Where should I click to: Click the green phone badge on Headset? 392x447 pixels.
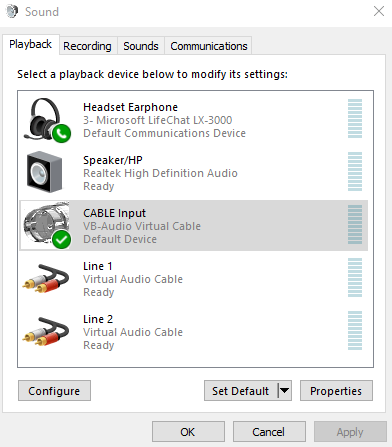point(62,134)
